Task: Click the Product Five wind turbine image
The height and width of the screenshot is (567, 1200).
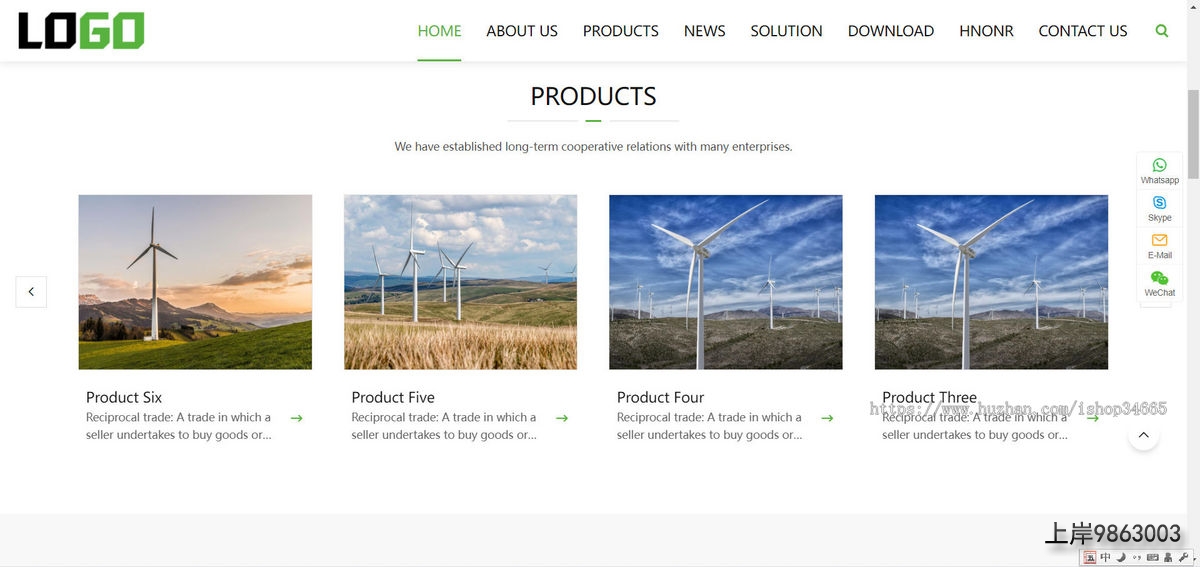Action: [x=460, y=282]
